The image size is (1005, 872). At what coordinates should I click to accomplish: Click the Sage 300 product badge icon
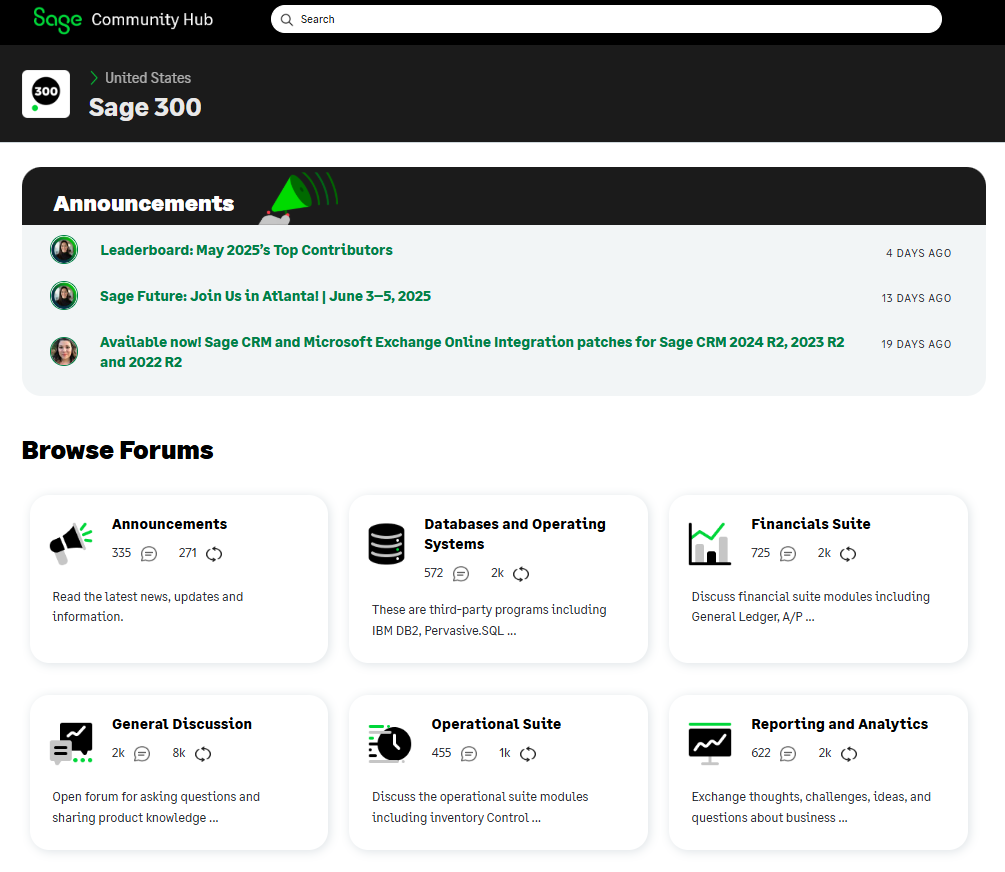[46, 94]
